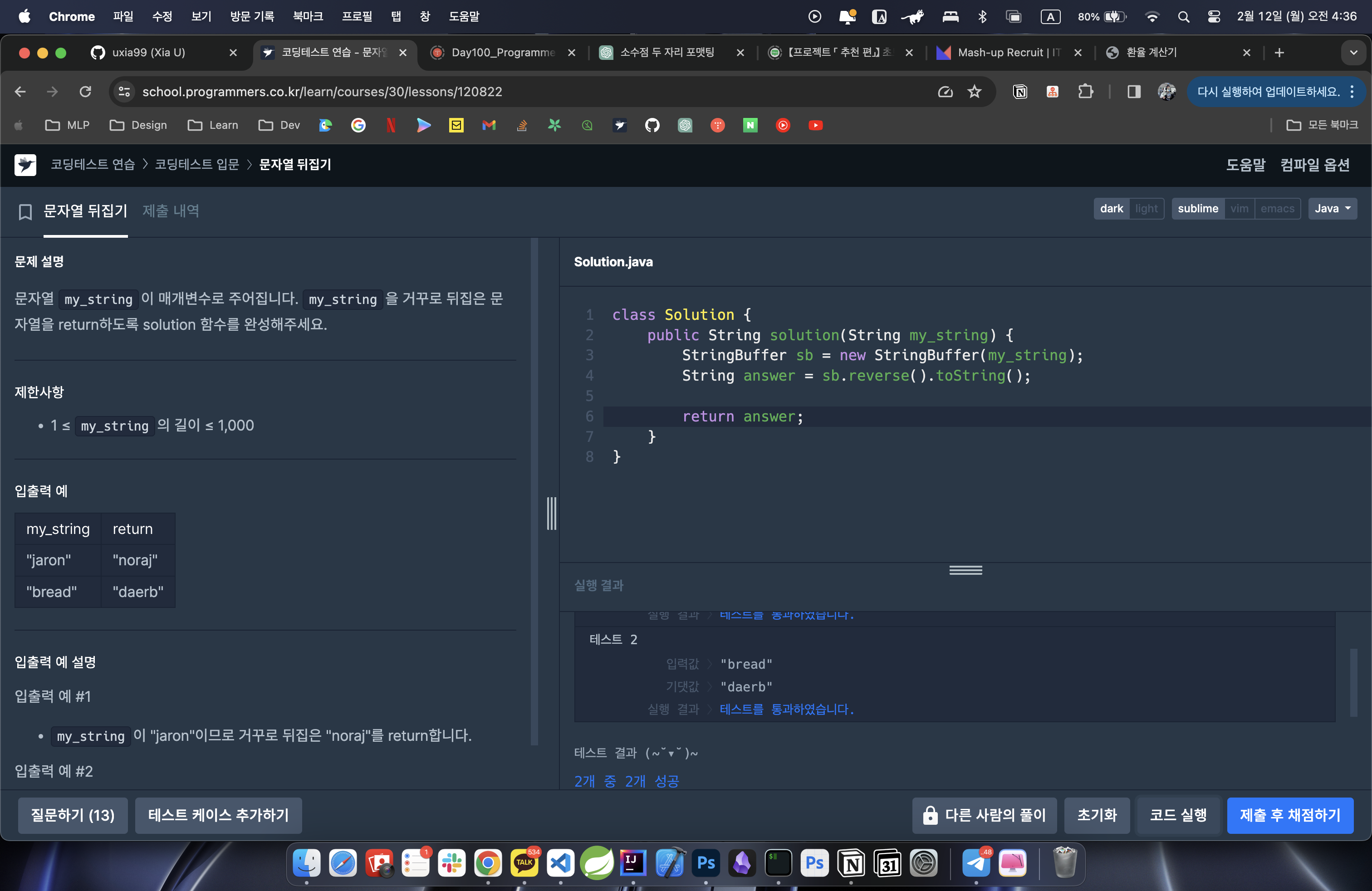Screen dimensions: 1372x891
Task: Open the Dev bookmarks folder
Action: tap(279, 125)
